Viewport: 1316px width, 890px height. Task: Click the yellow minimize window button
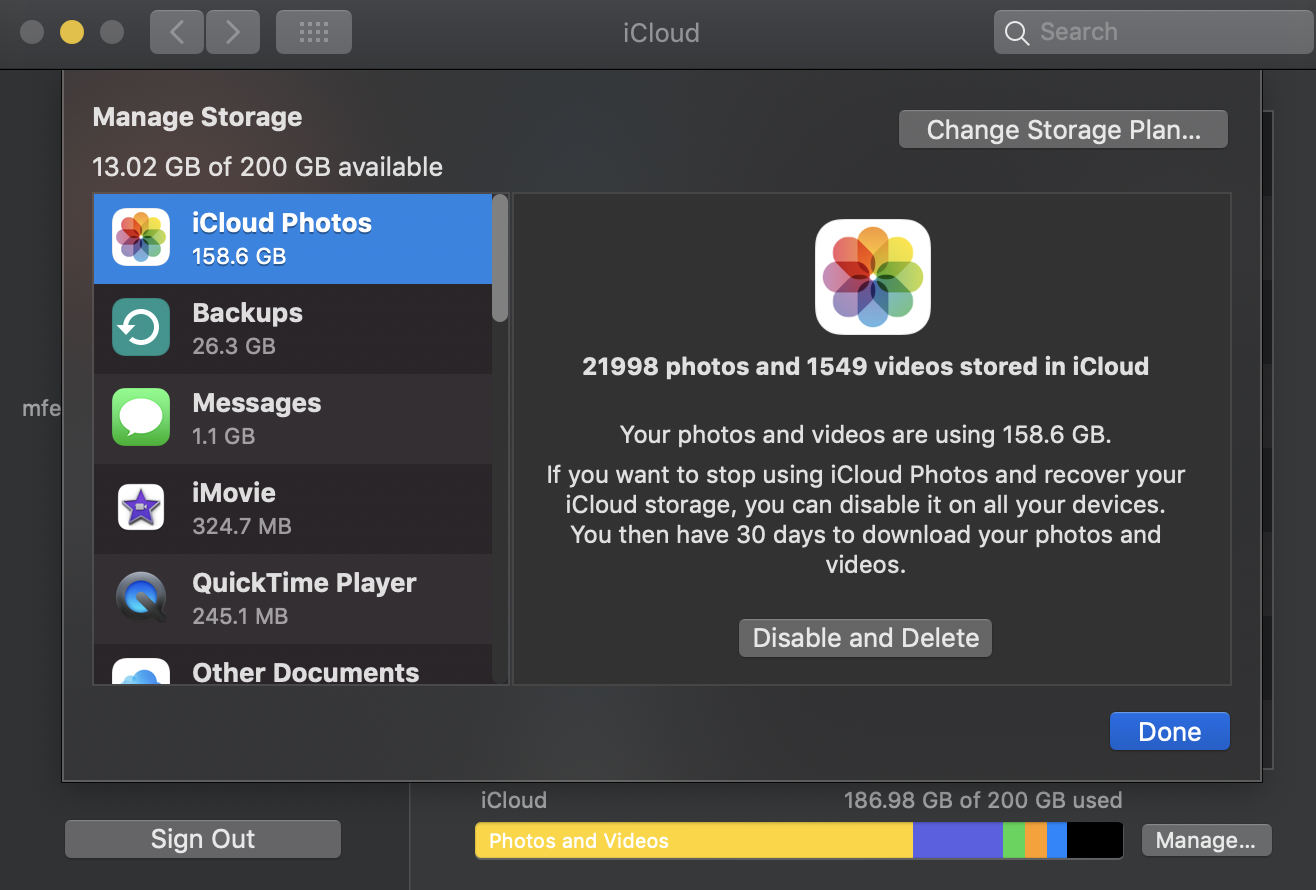72,32
